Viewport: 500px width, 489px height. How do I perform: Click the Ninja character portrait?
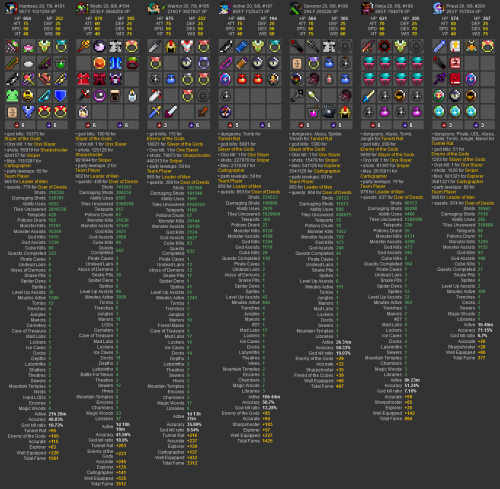(367, 8)
